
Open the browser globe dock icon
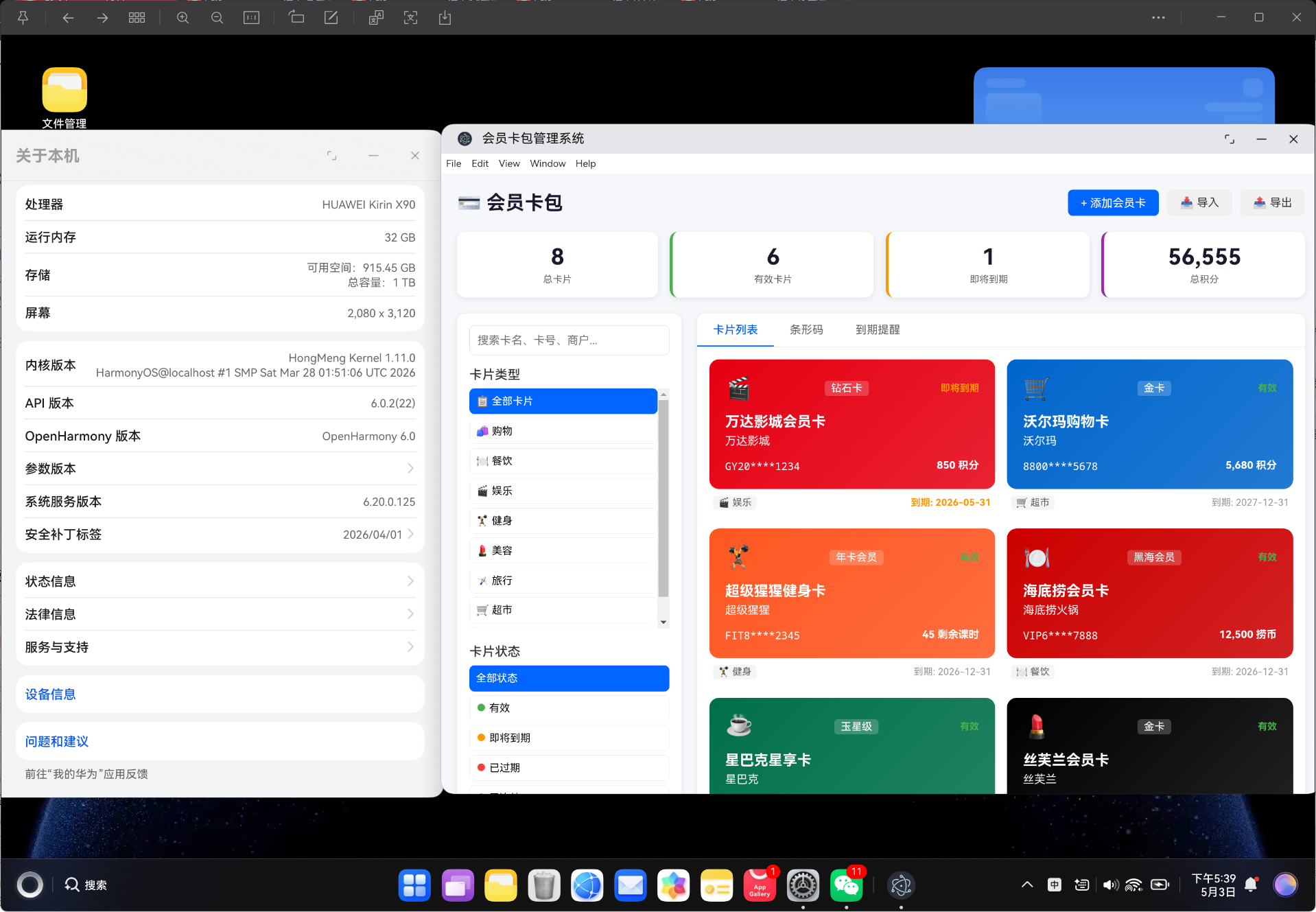tap(587, 885)
